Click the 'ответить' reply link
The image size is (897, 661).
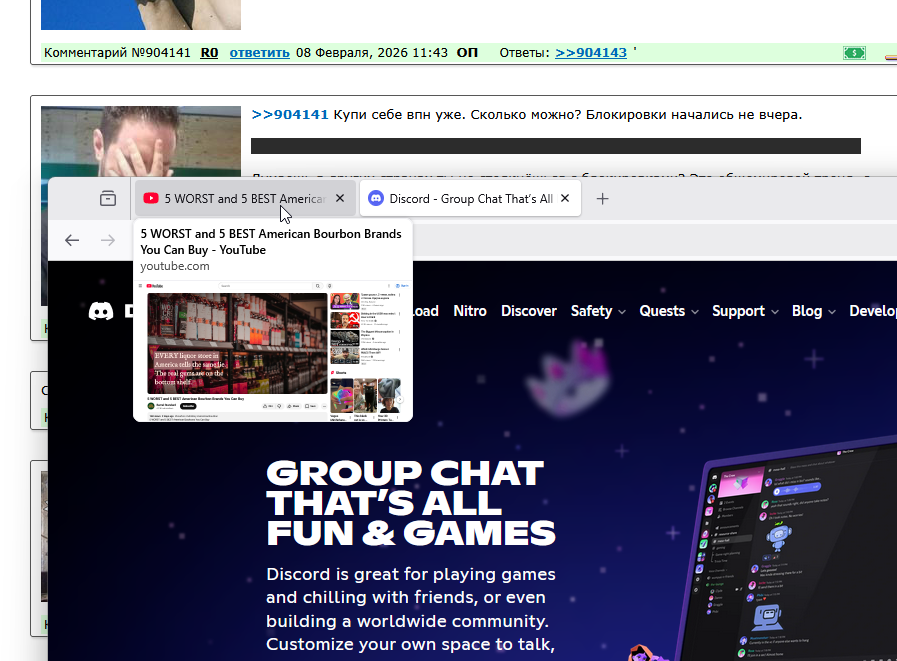coord(259,53)
